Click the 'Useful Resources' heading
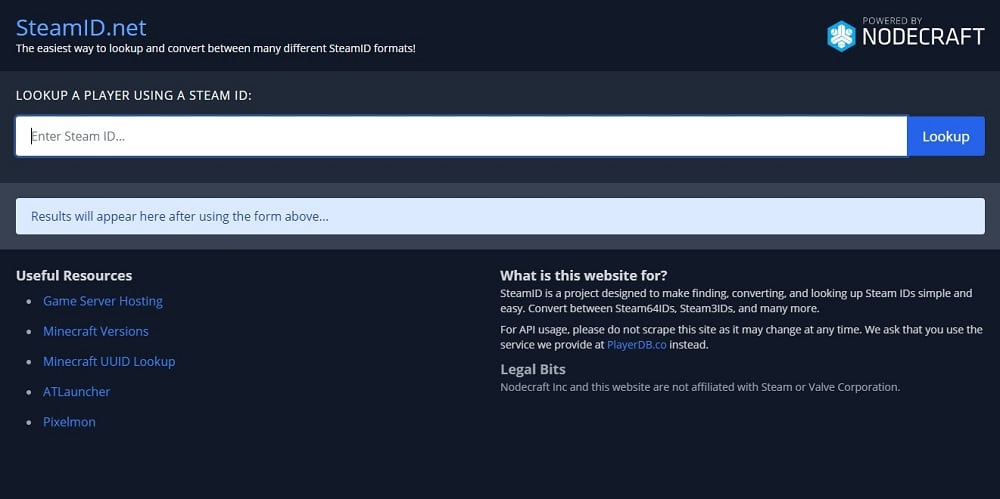The width and height of the screenshot is (1000, 499). click(74, 276)
